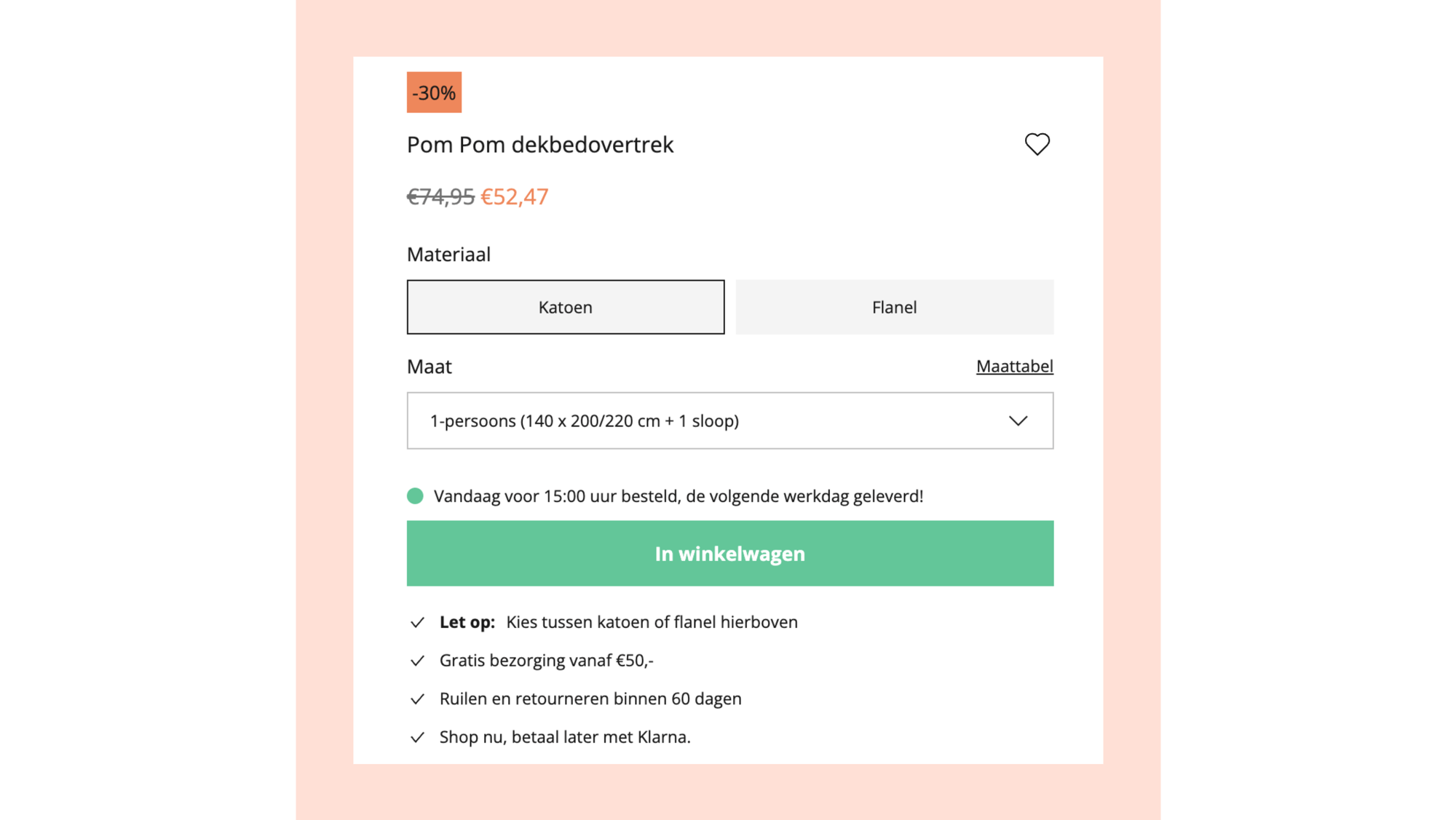Click the product title 'Pom Pom dekbedovertrek'

540,145
